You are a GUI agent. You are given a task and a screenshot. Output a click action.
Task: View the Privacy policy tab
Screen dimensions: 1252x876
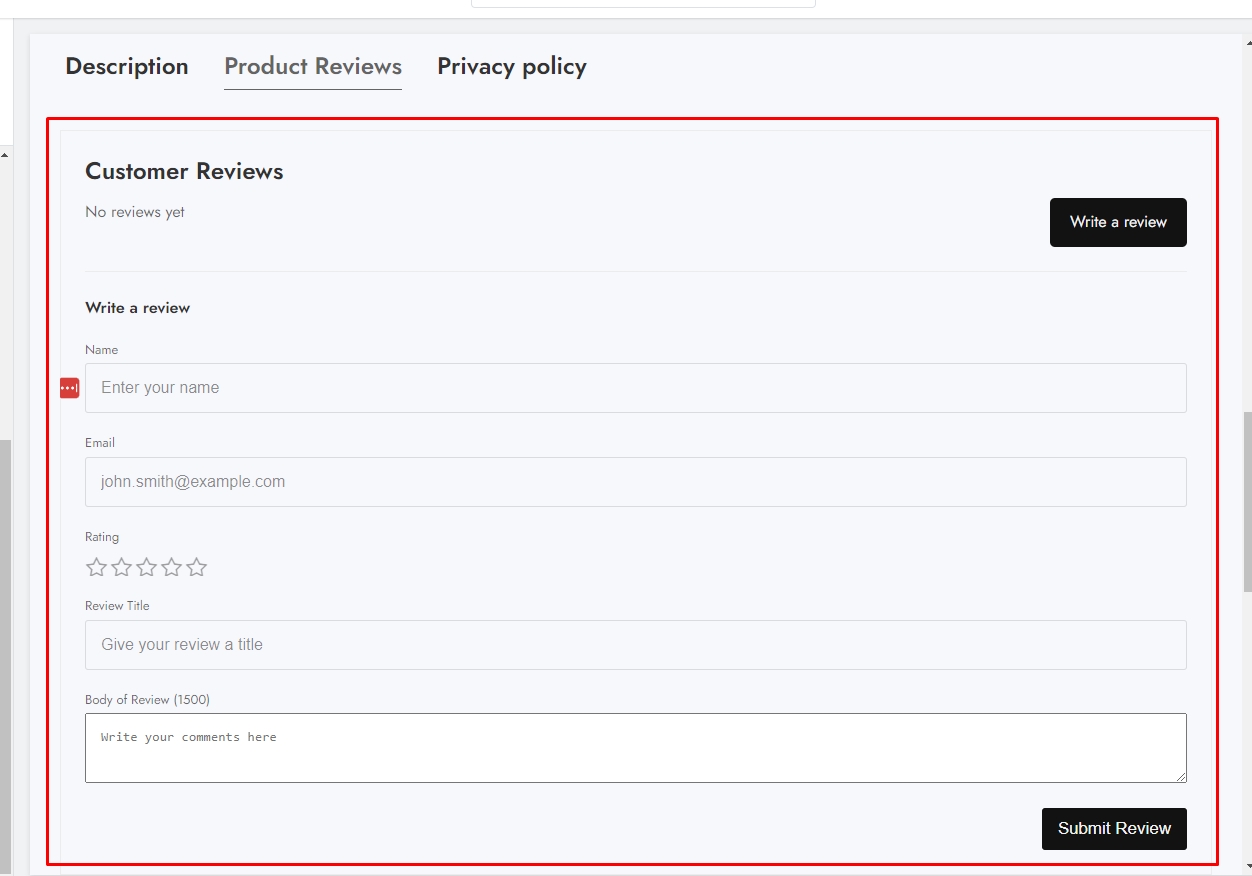click(511, 67)
